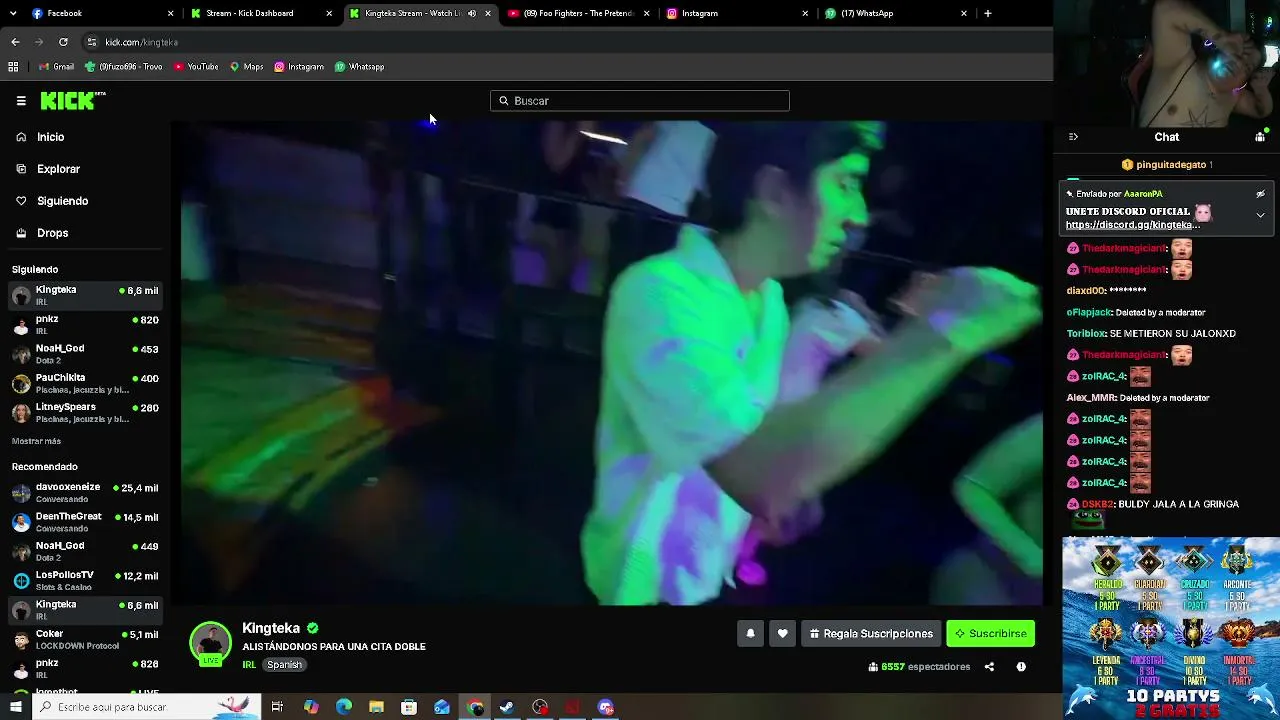This screenshot has width=1280, height=720.
Task: Open the Discord invite link in pinned message
Action: click(1133, 225)
